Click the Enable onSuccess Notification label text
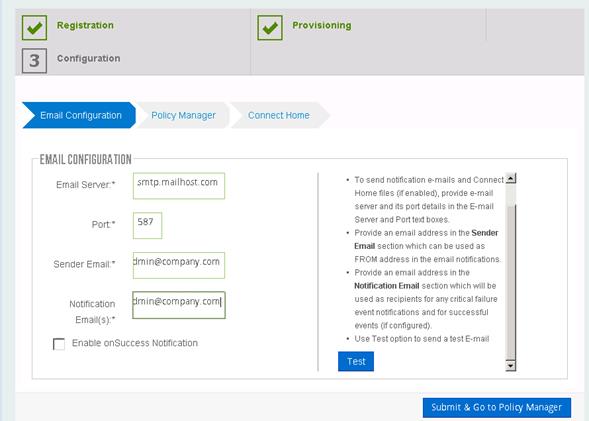The width and height of the screenshot is (589, 421). [135, 343]
